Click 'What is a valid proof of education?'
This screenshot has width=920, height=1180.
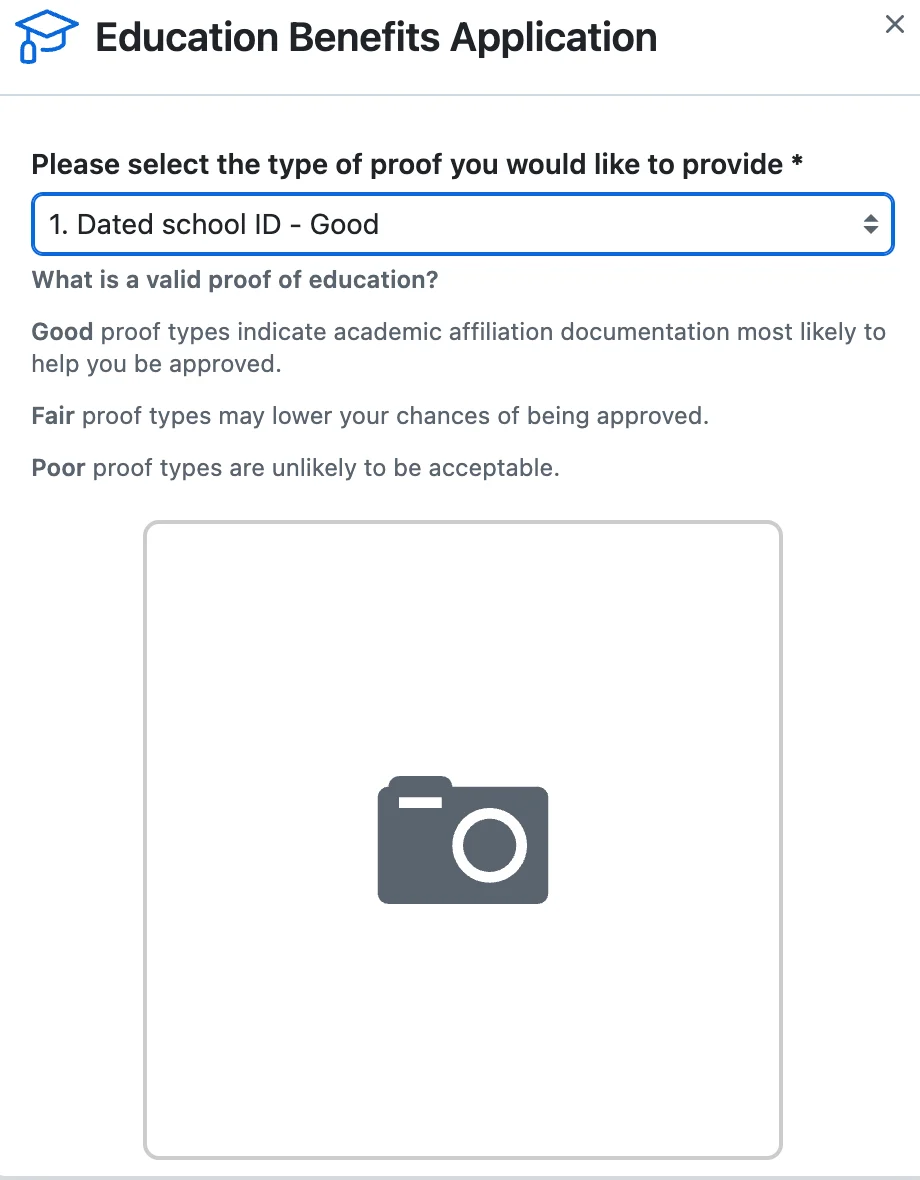click(x=235, y=280)
